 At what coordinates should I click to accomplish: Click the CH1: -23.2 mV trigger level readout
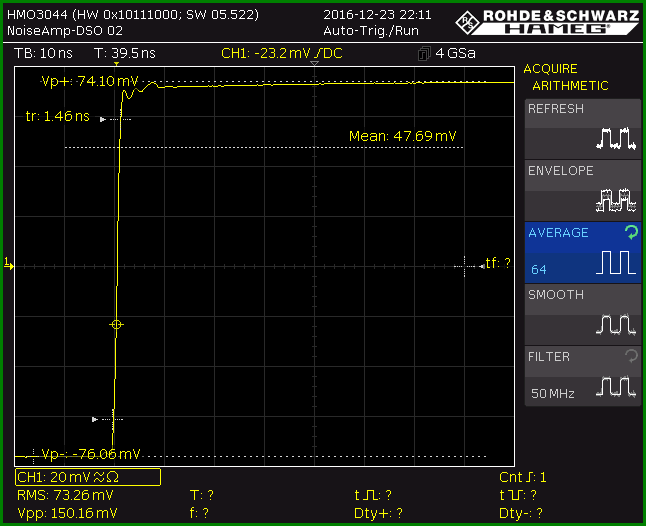[281, 53]
